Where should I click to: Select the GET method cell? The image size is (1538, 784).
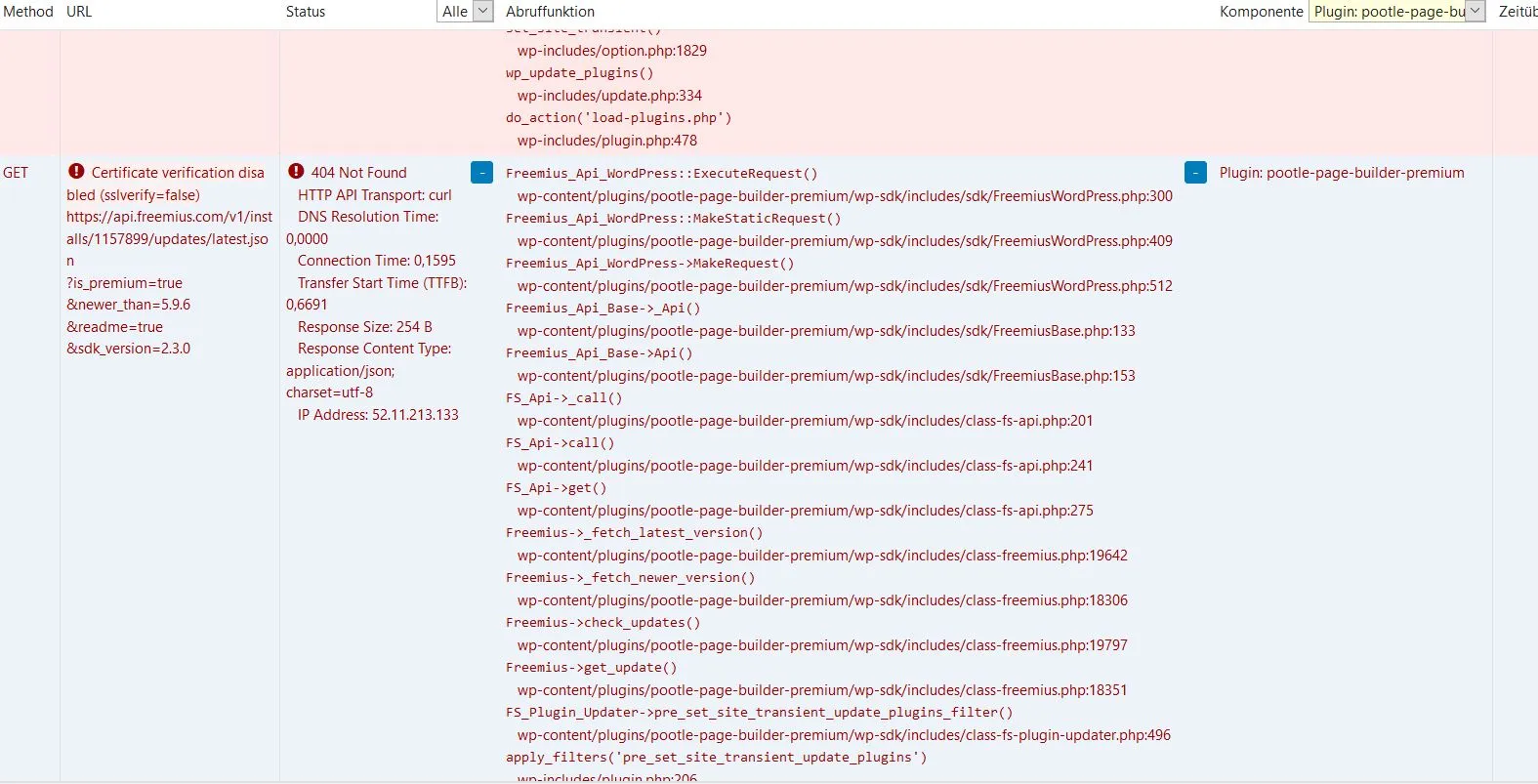[16, 173]
